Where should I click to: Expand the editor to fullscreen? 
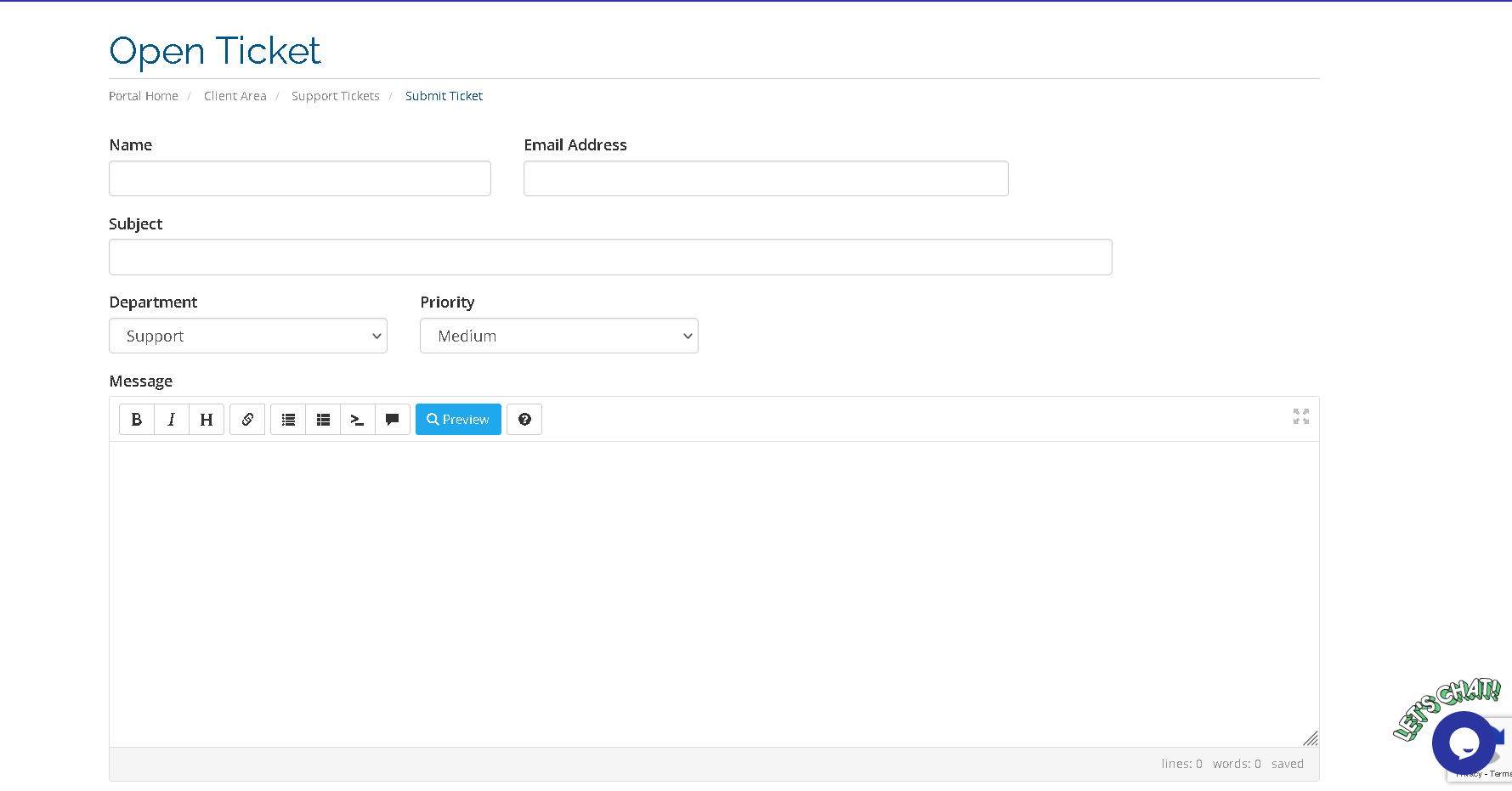(x=1300, y=416)
